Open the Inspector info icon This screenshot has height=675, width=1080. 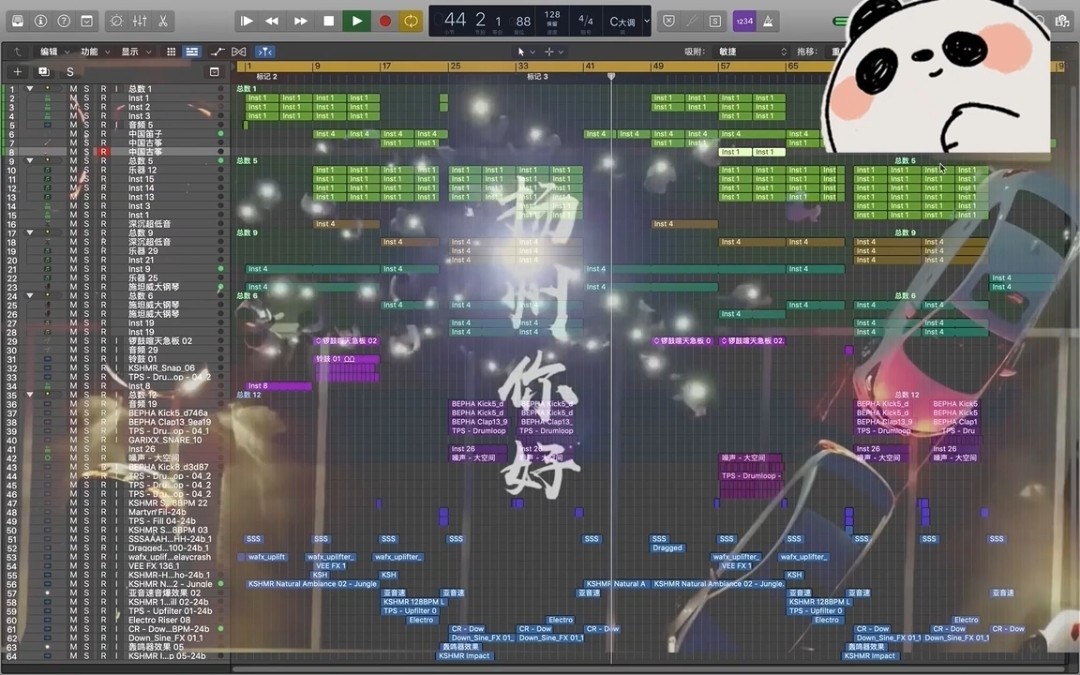(x=40, y=20)
